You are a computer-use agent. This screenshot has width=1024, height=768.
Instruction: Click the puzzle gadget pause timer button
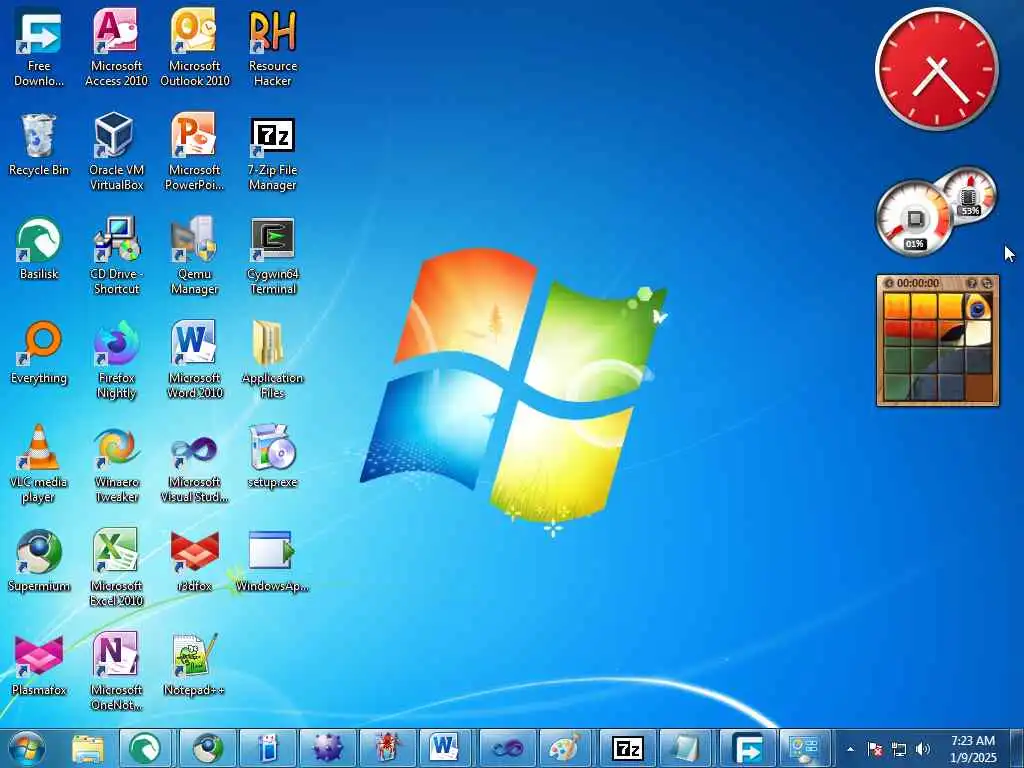889,283
